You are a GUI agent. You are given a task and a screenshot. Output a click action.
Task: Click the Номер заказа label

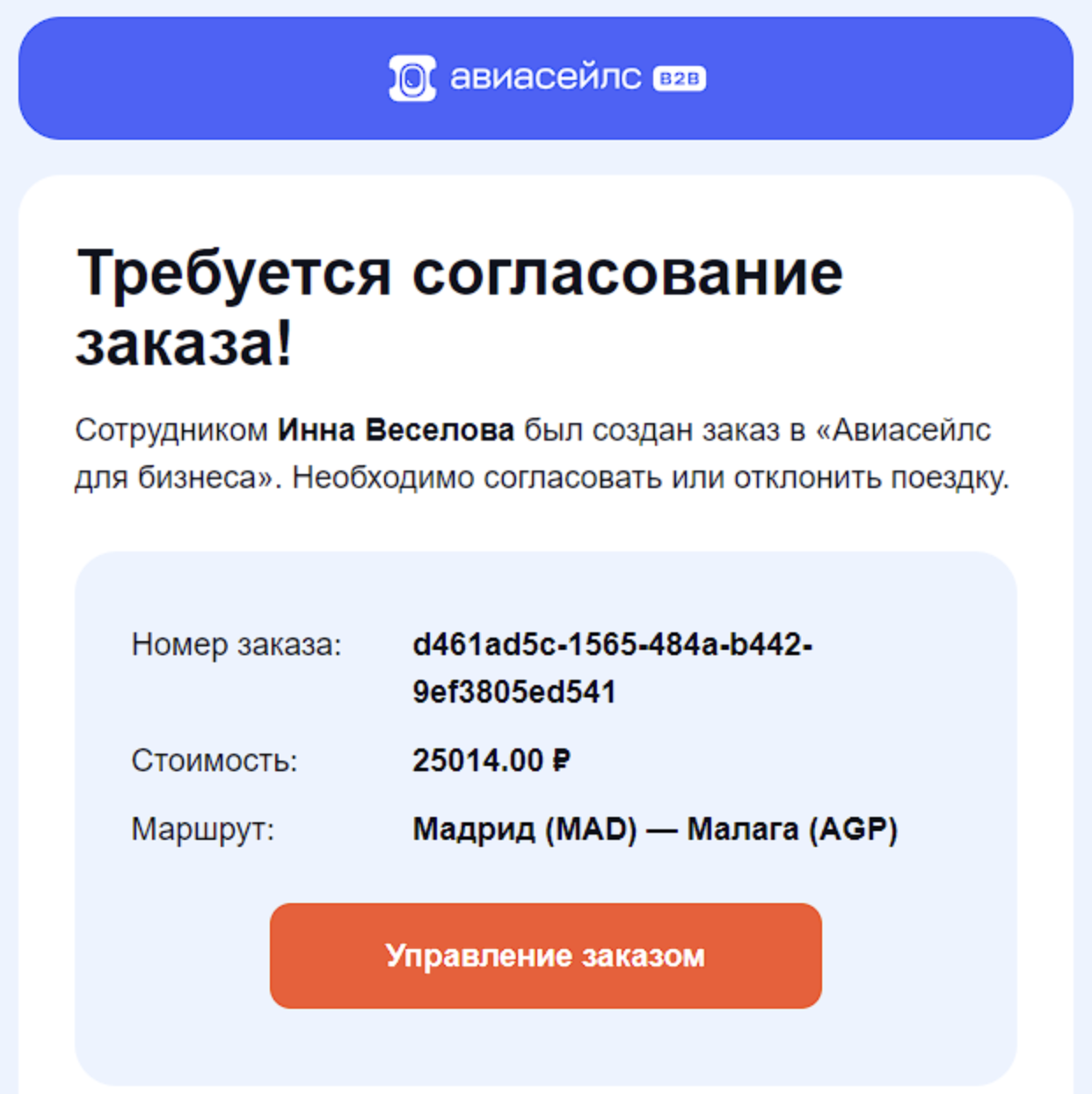[x=237, y=645]
